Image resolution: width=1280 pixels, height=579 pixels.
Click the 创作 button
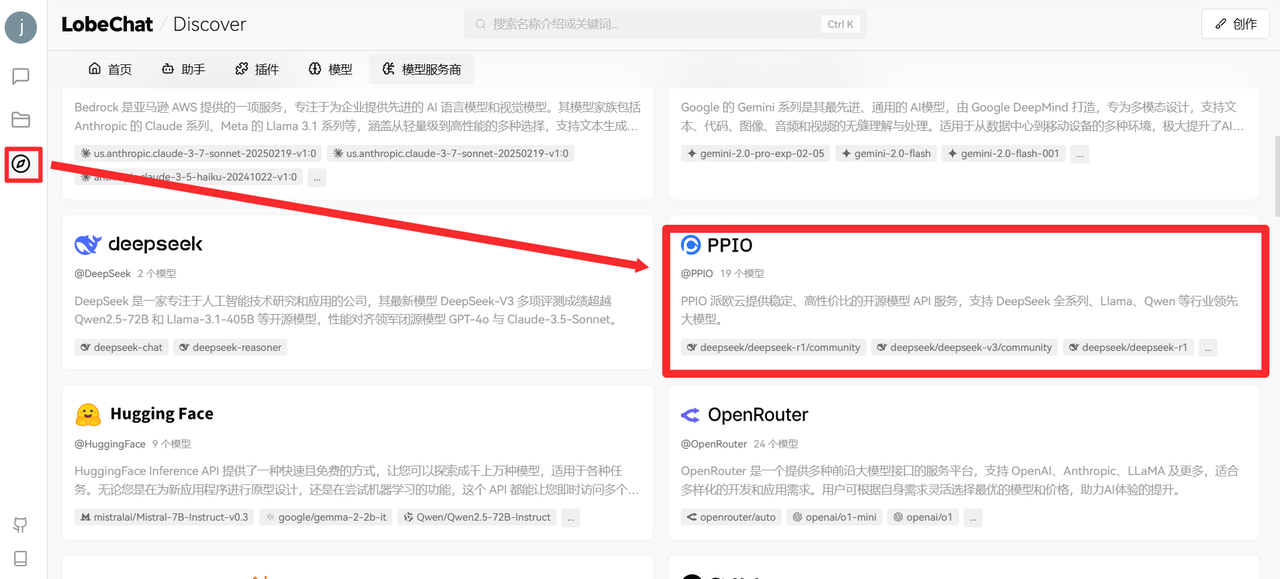tap(1235, 24)
